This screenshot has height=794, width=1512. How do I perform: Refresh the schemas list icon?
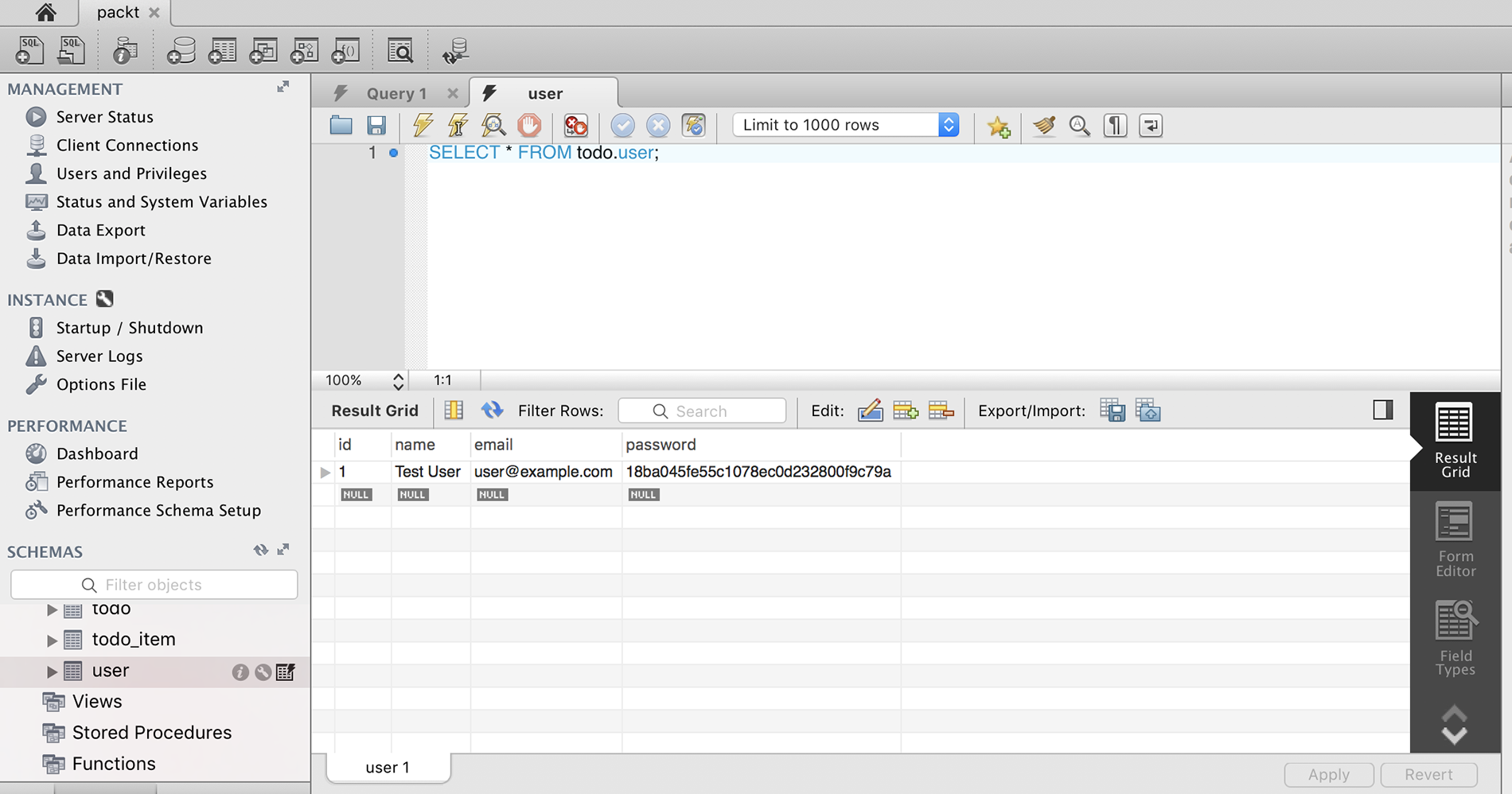260,551
